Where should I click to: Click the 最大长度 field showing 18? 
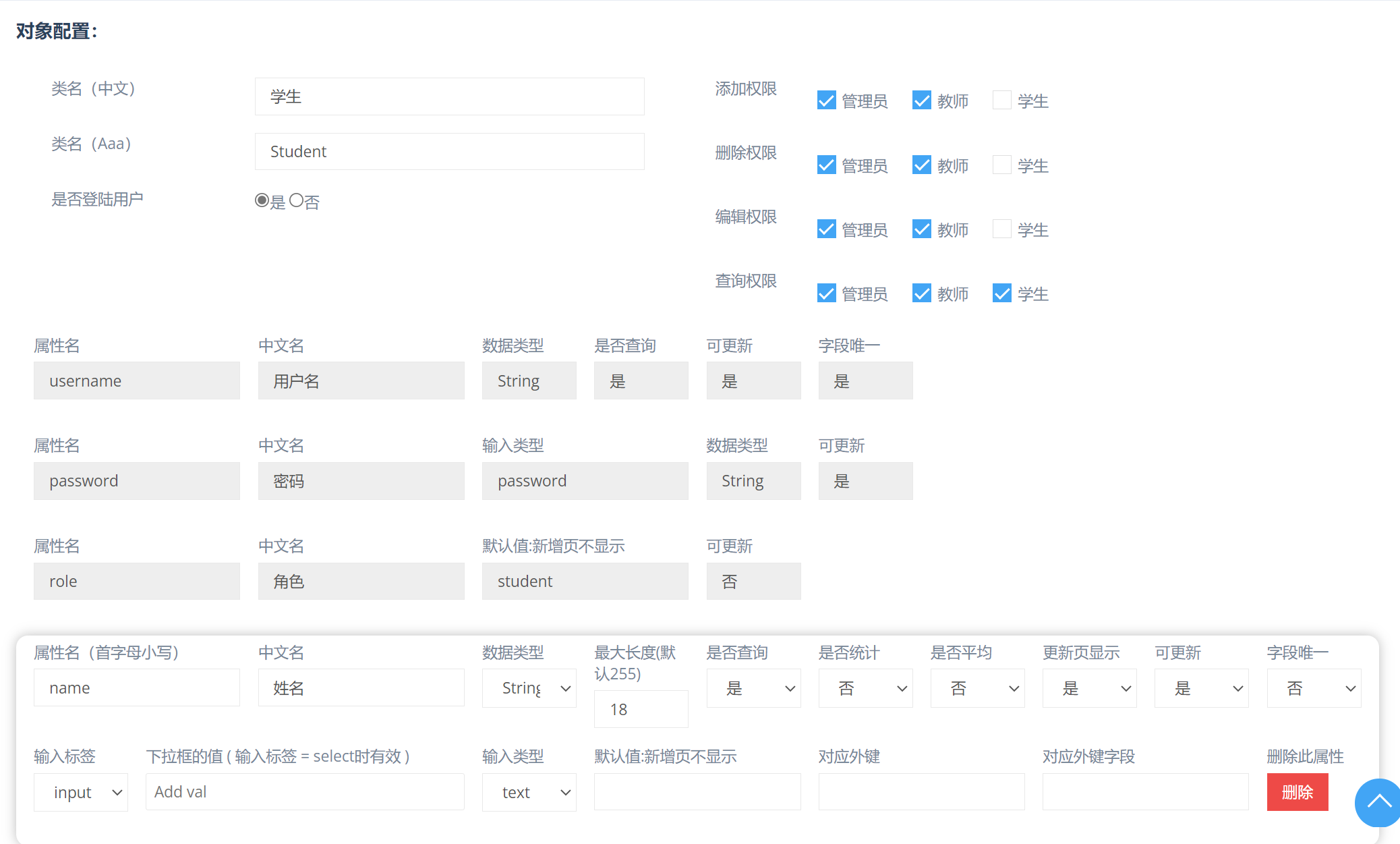tap(641, 709)
